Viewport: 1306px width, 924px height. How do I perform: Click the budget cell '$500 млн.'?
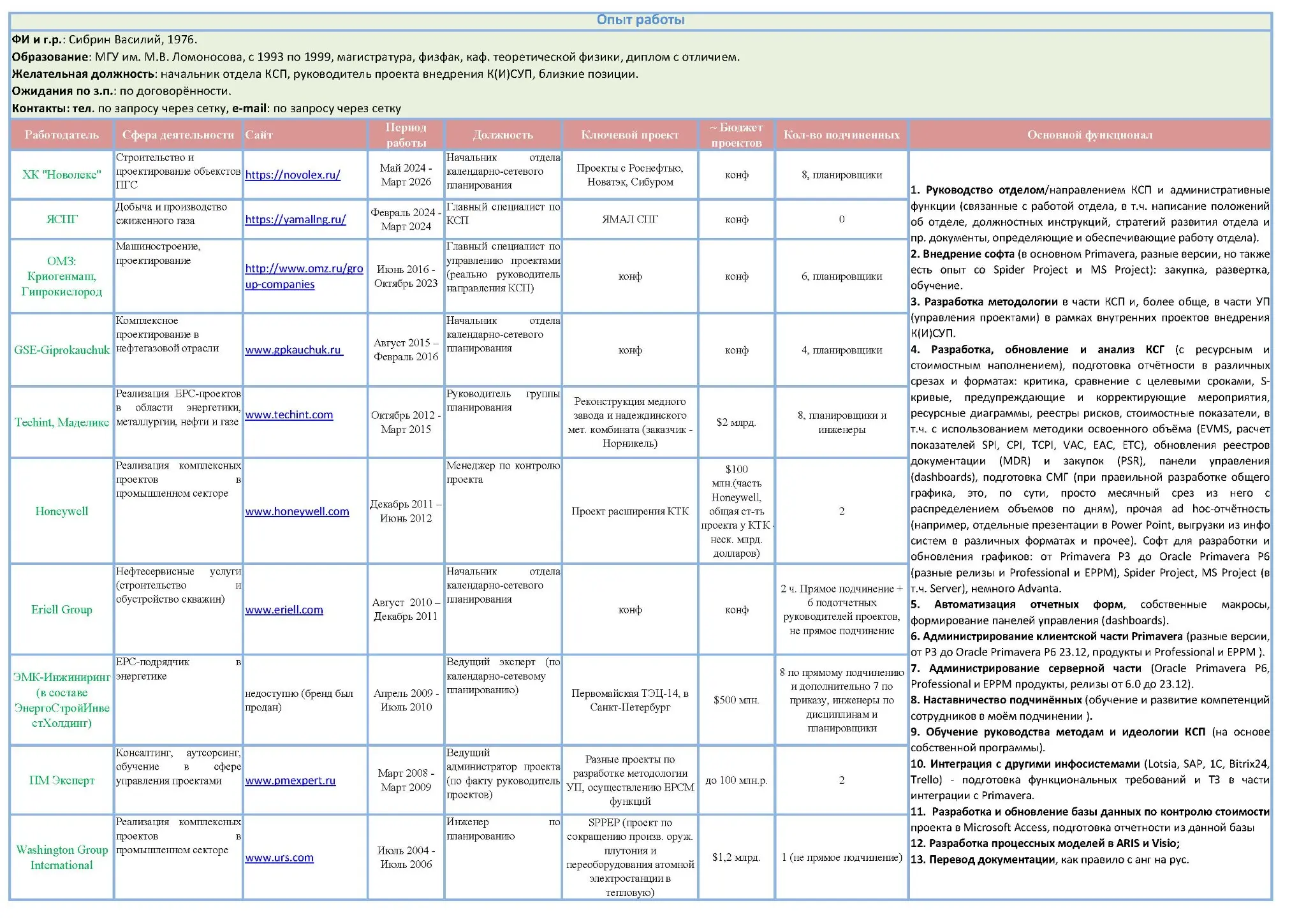(x=737, y=700)
